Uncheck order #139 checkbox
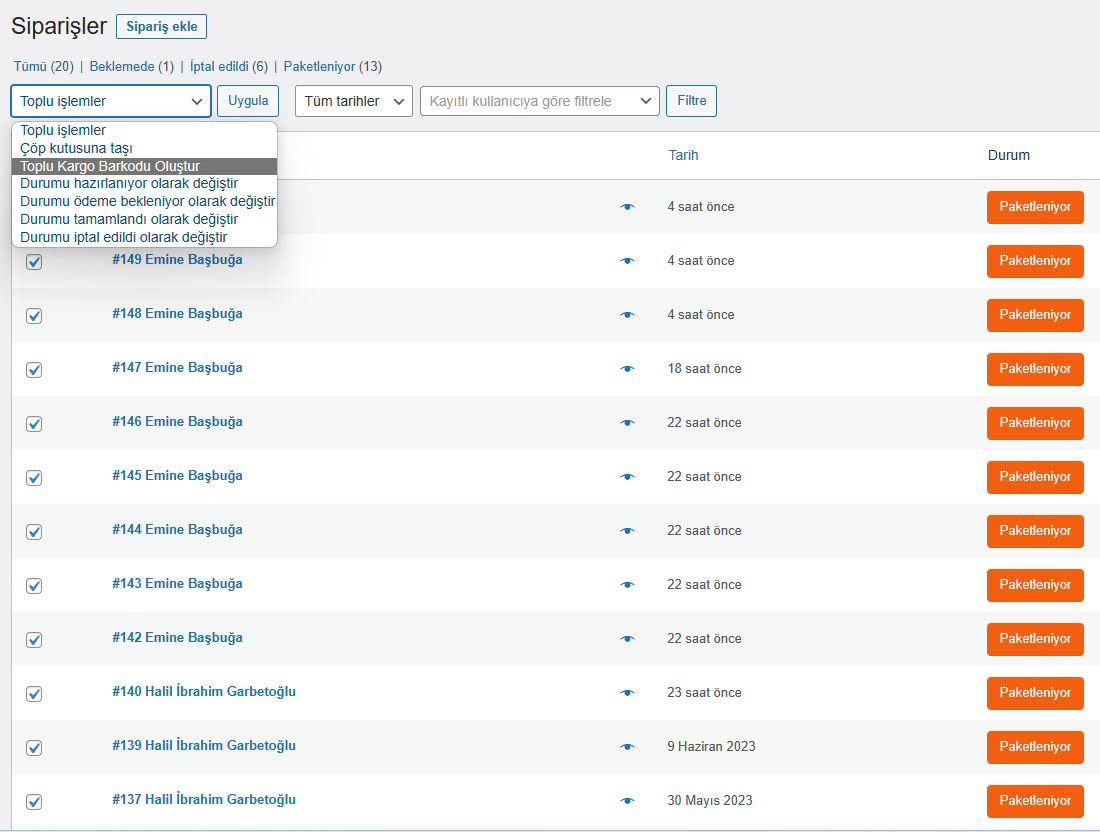1100x832 pixels. (34, 748)
